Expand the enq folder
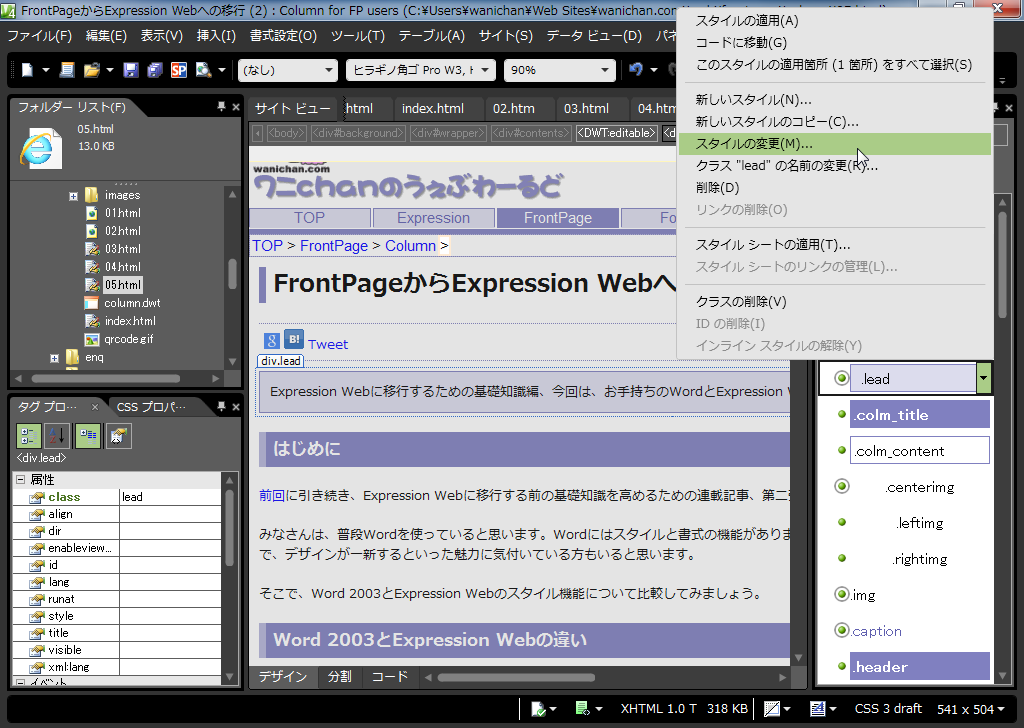Screen dimensions: 1024x728 pyautogui.click(x=54, y=358)
